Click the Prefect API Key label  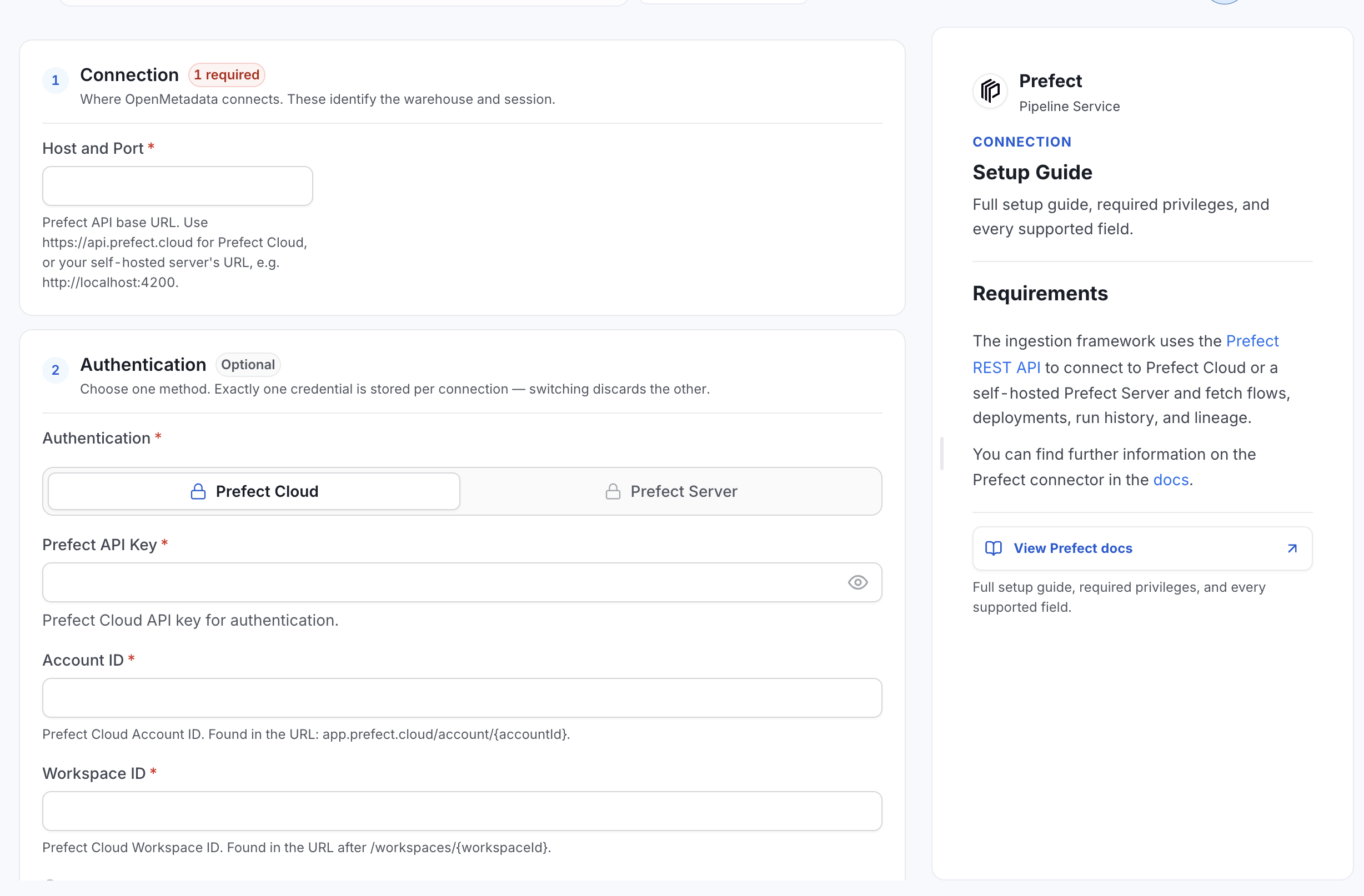(100, 545)
